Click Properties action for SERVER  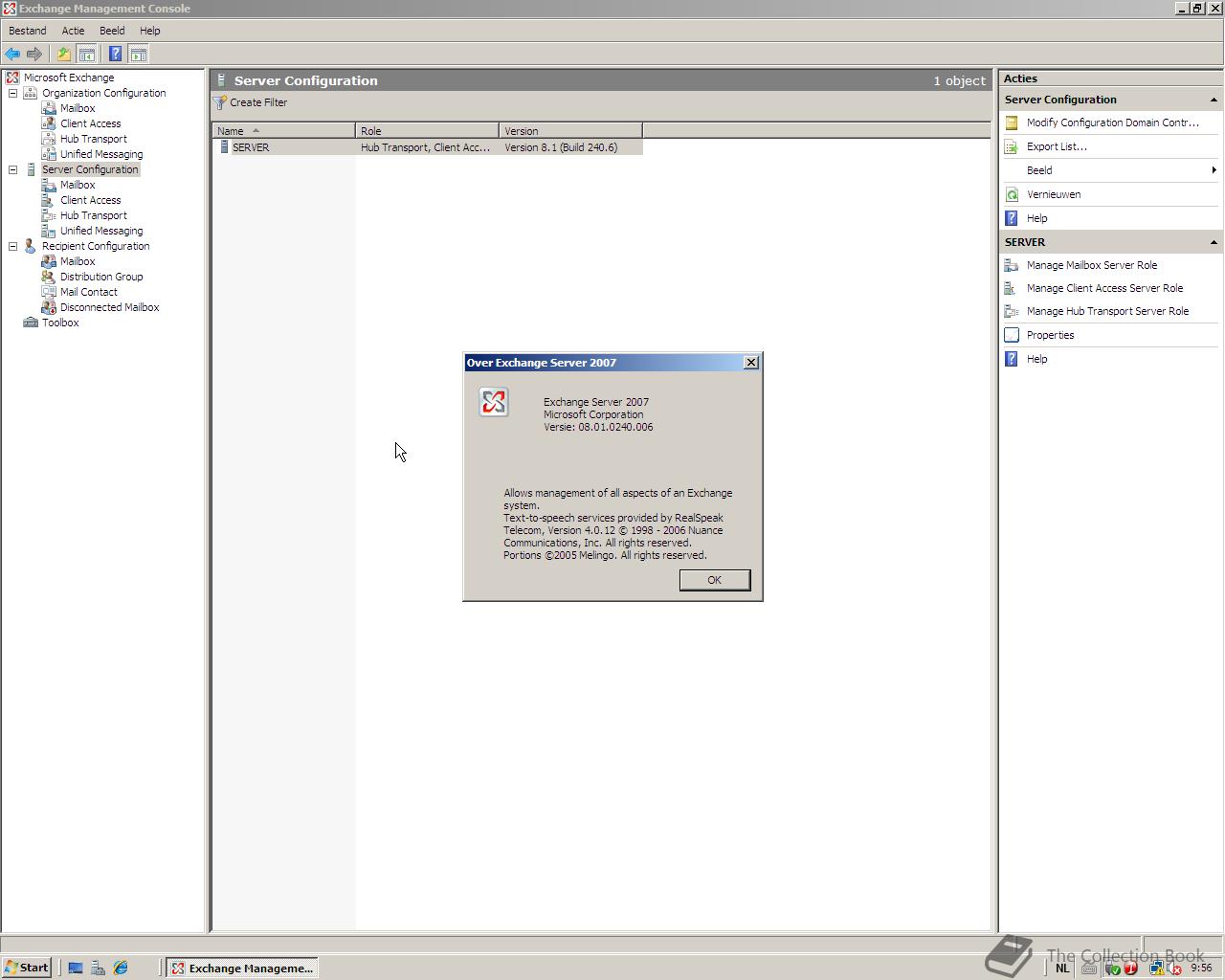[x=1050, y=335]
